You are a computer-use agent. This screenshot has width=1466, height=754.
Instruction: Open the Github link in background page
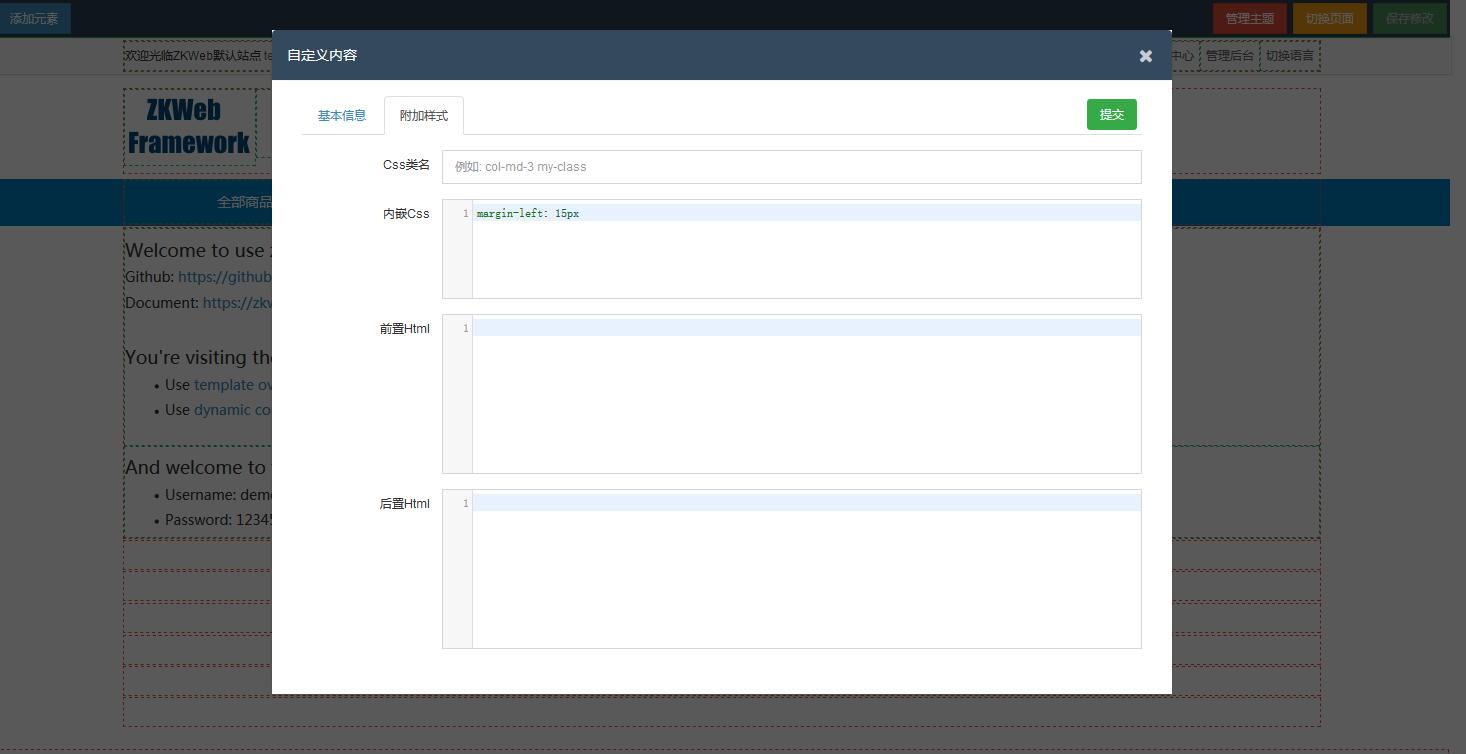coord(225,277)
